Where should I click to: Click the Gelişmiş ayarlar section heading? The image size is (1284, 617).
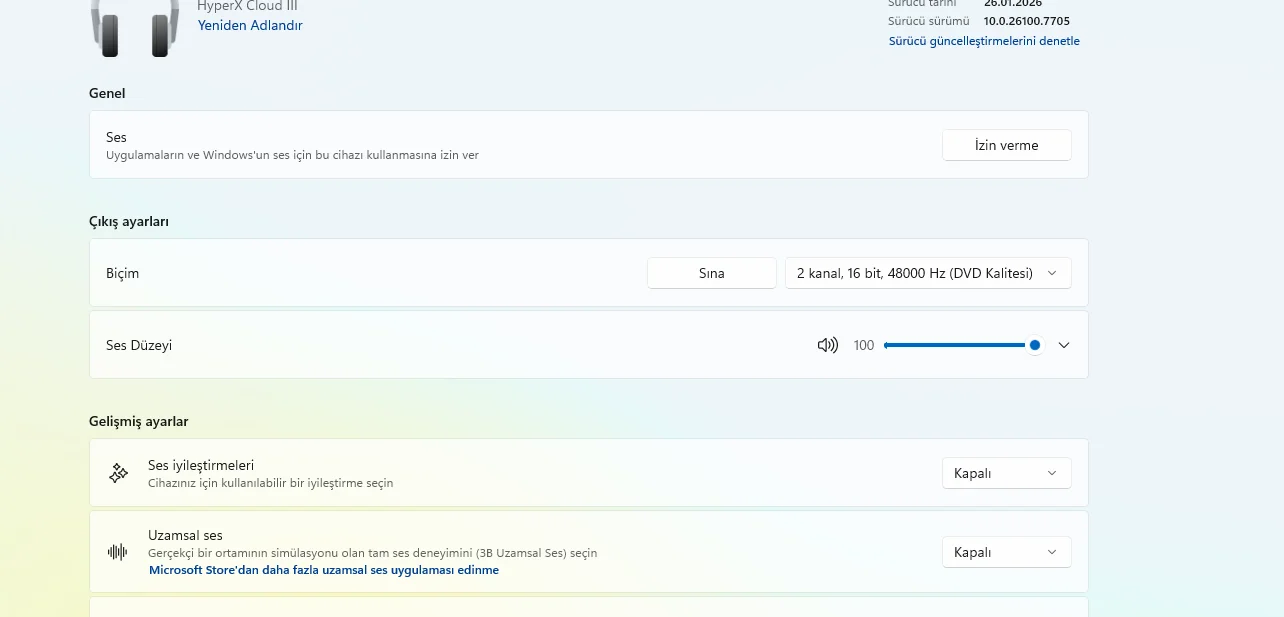tap(139, 421)
